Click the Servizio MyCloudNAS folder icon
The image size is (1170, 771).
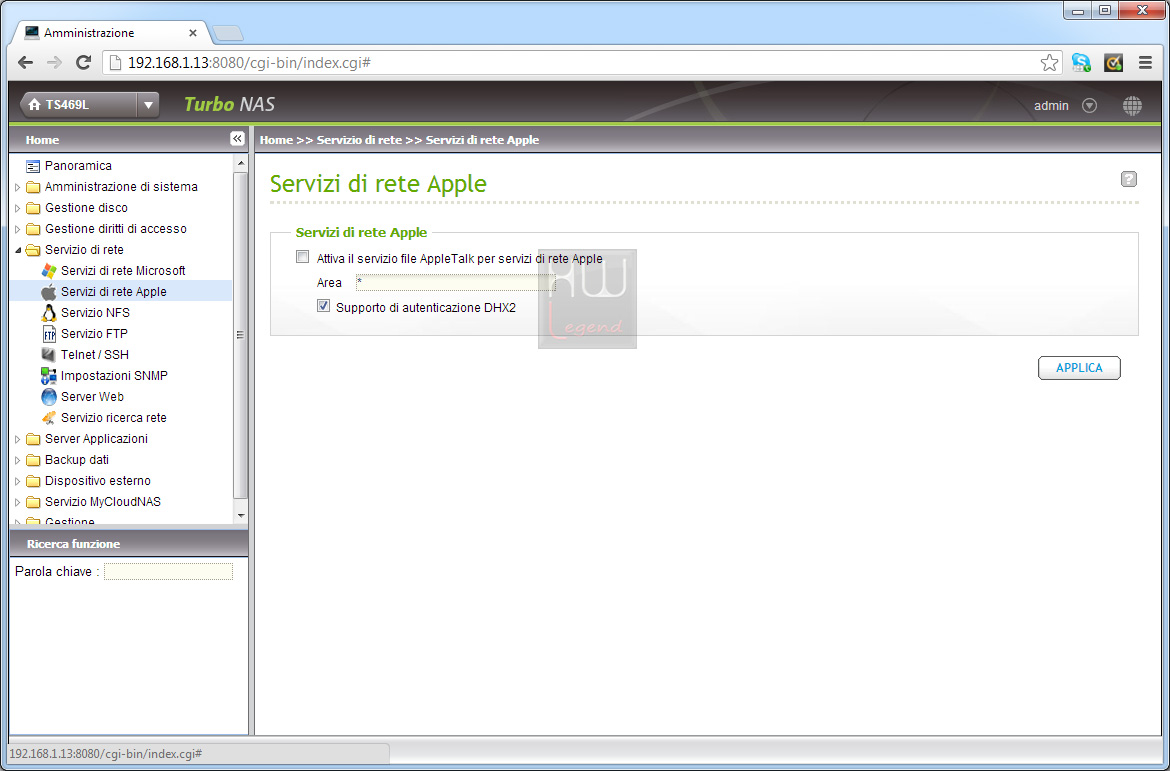tap(33, 502)
